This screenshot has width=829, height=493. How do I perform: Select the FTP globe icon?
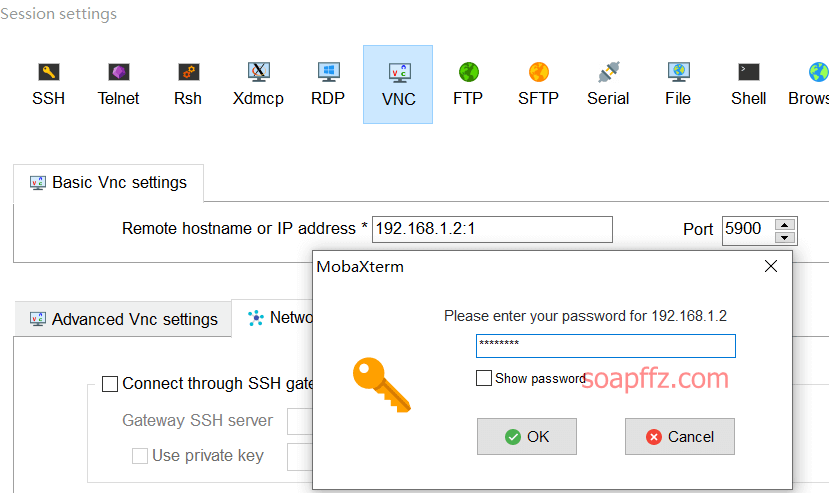click(x=468, y=72)
